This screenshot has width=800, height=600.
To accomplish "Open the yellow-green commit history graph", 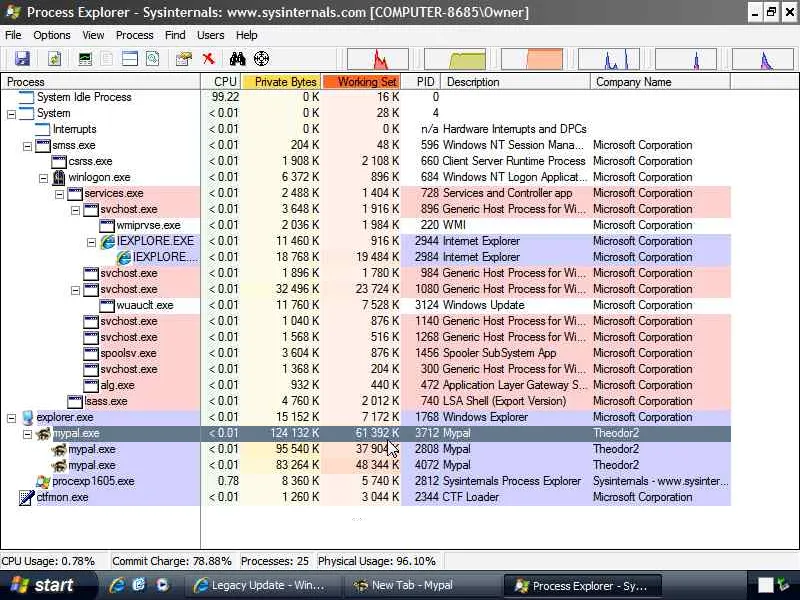I will click(x=455, y=59).
